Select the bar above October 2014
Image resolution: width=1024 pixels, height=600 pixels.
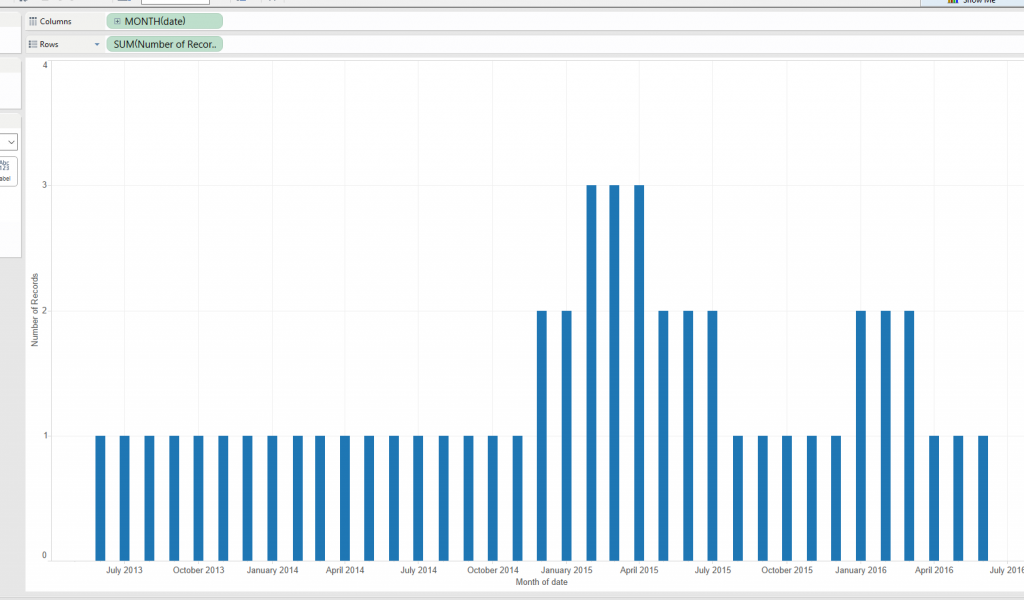pos(492,498)
